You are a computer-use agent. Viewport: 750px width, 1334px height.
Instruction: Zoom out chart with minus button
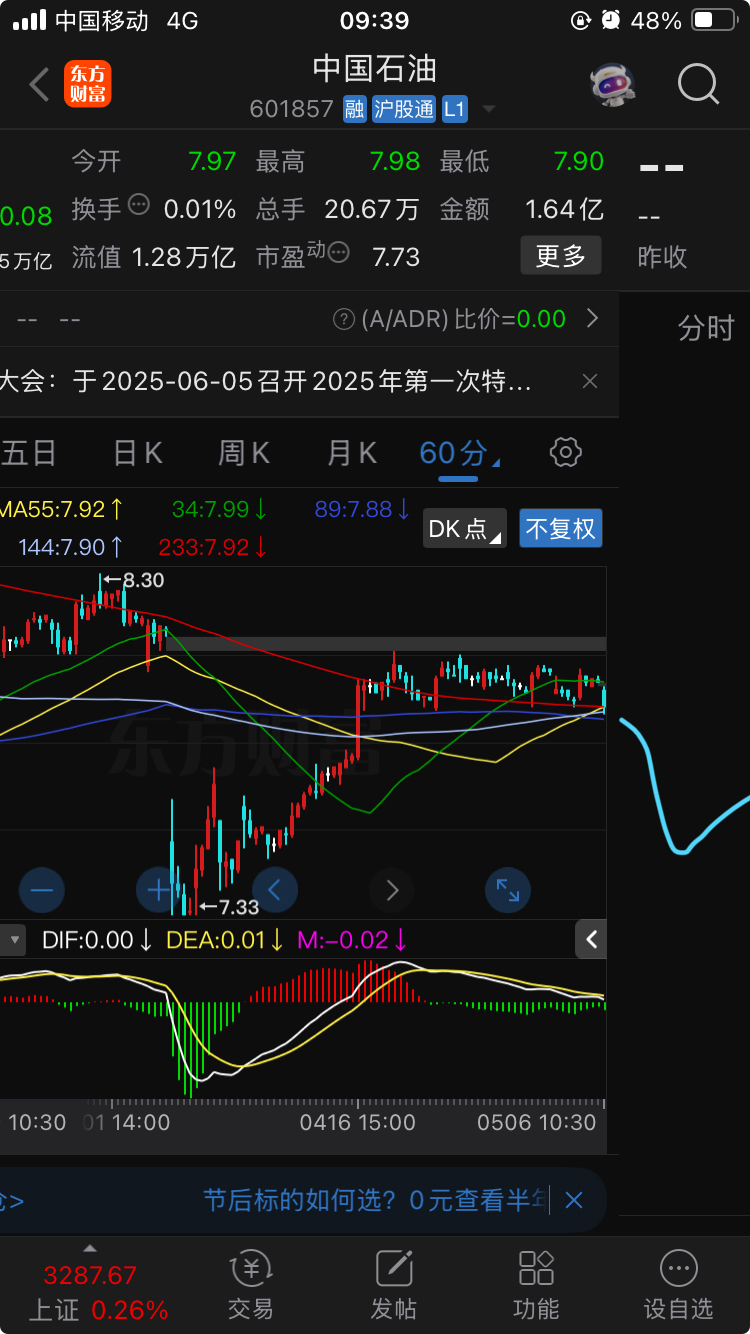click(x=42, y=889)
